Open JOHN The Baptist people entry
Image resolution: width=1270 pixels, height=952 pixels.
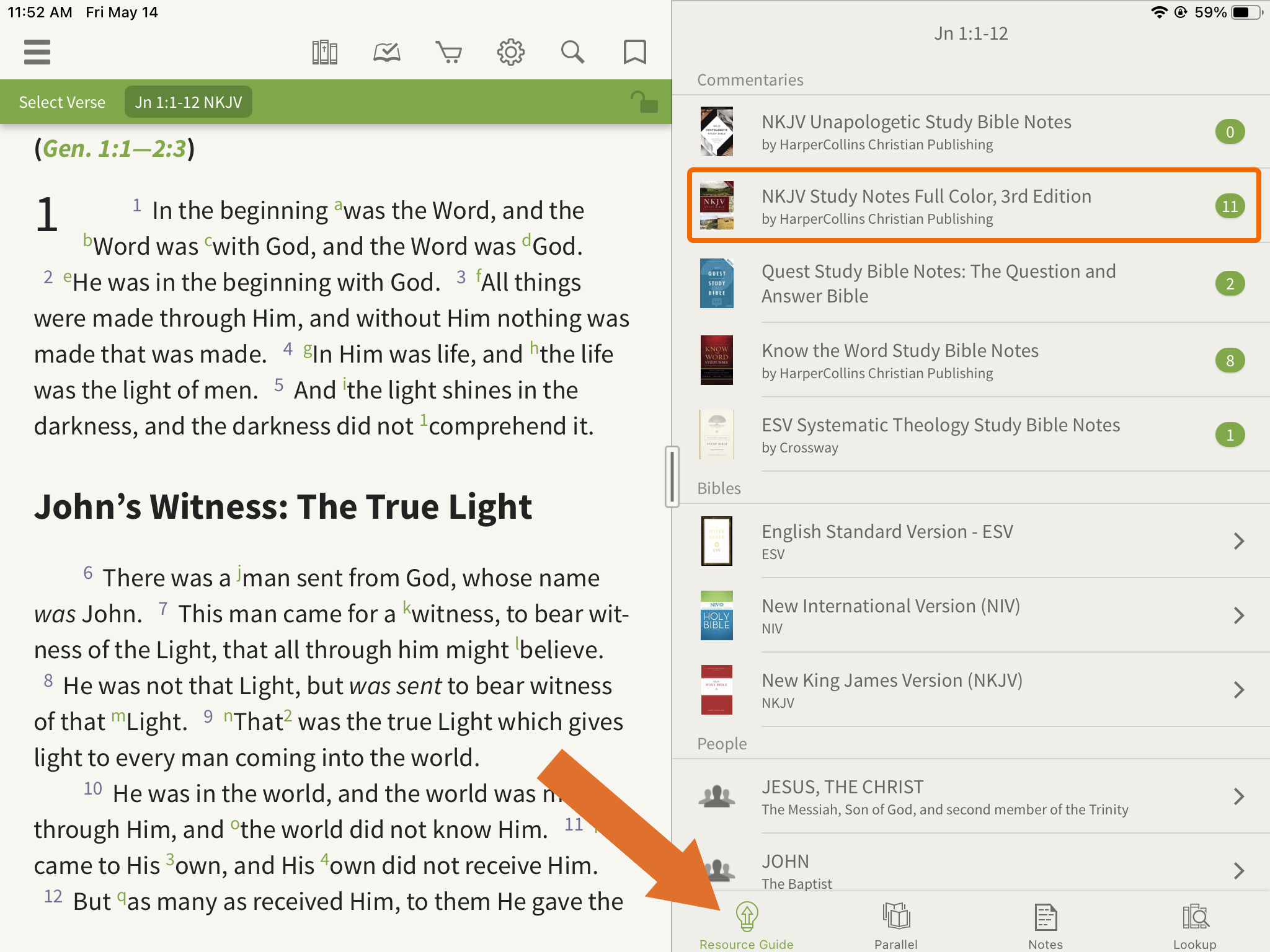pos(971,863)
